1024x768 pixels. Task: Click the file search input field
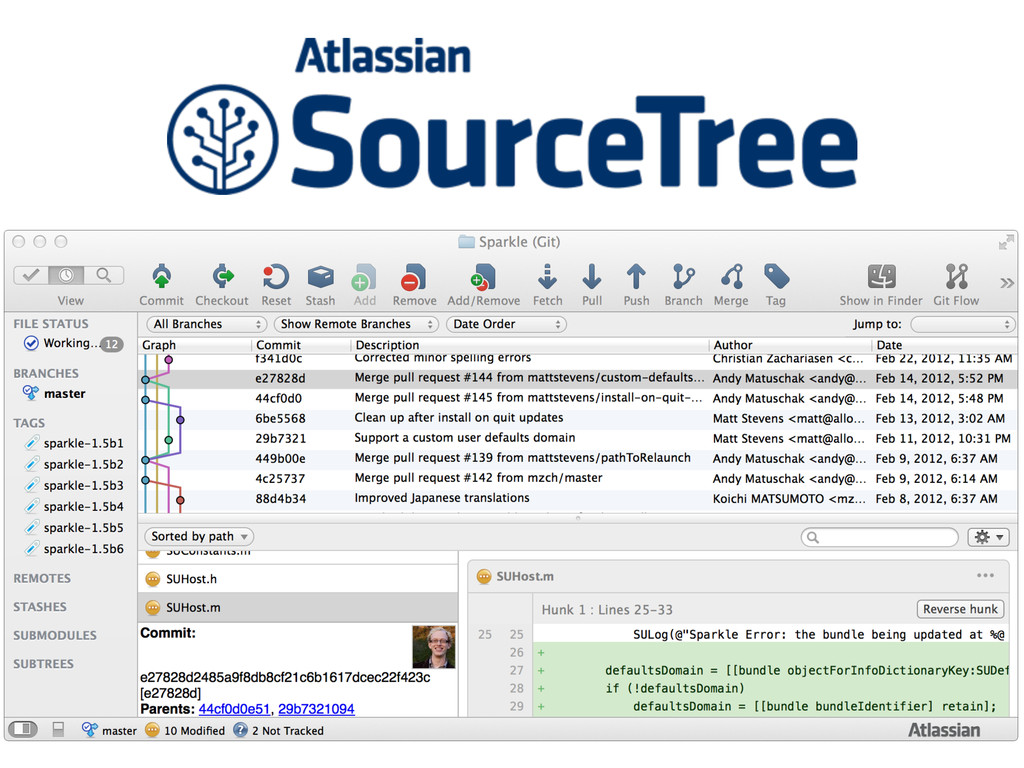point(880,537)
